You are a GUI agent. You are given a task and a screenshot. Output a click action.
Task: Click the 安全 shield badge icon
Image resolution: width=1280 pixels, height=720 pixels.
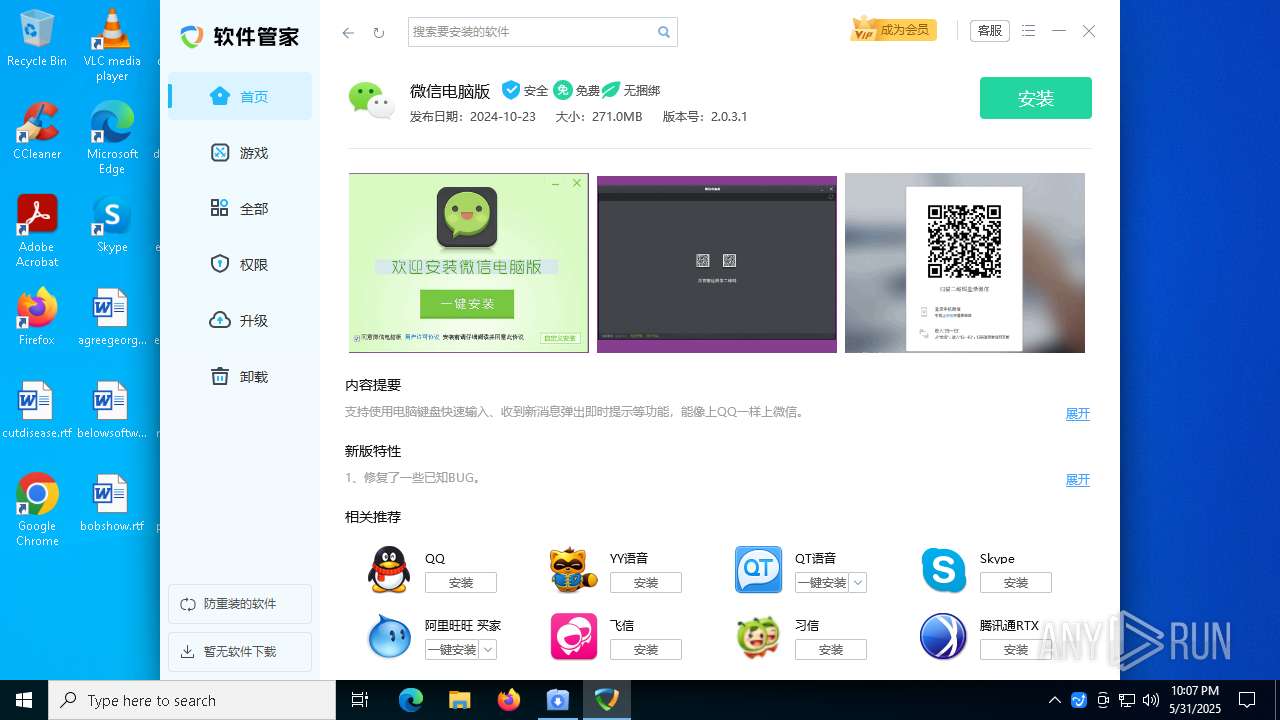coord(511,90)
